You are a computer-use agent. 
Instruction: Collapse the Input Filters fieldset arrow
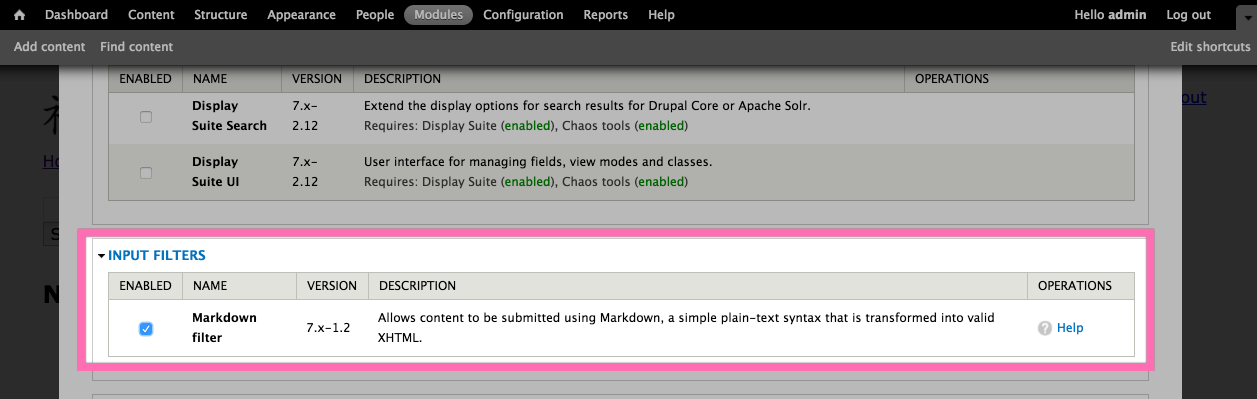click(102, 256)
